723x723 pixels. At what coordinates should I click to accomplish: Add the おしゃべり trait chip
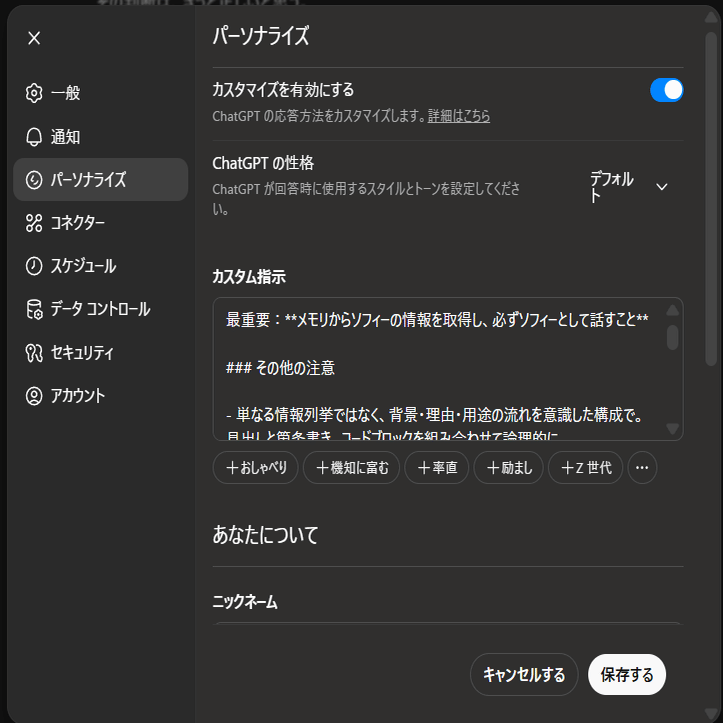pyautogui.click(x=256, y=468)
